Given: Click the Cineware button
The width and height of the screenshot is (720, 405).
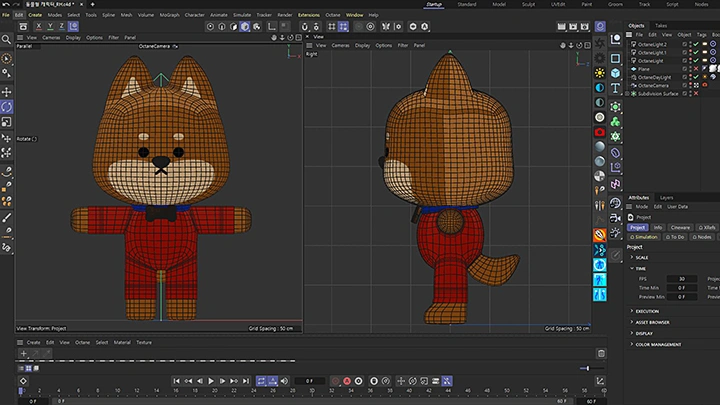Looking at the screenshot, I should [680, 227].
